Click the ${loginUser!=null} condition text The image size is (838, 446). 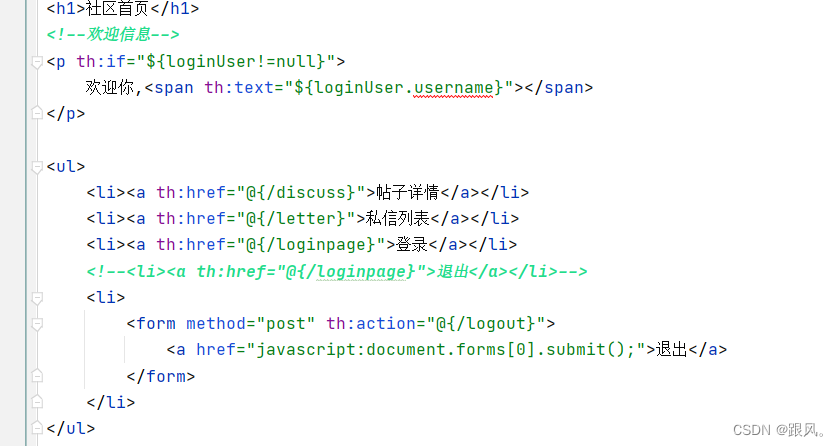point(235,61)
